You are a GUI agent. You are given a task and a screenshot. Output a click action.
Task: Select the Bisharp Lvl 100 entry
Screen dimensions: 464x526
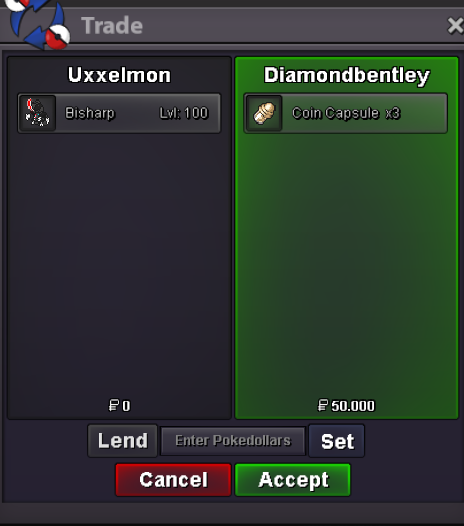(119, 113)
